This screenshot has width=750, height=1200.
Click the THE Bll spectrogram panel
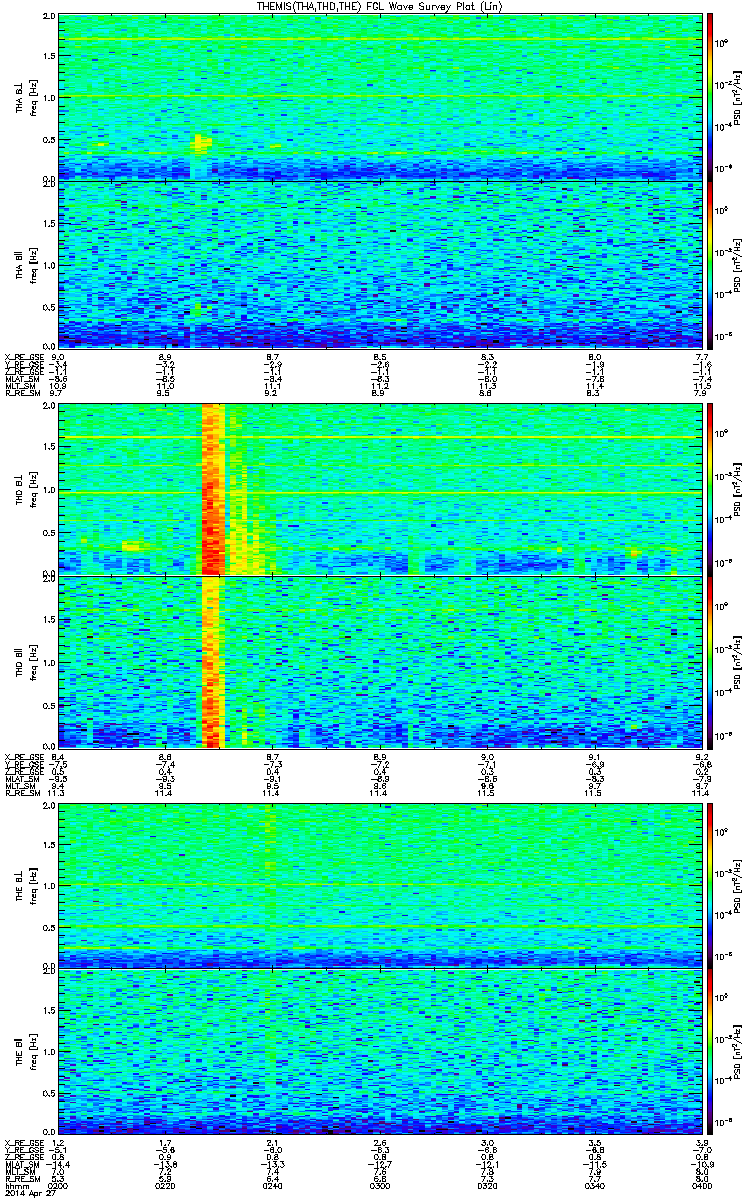pyautogui.click(x=380, y=1051)
